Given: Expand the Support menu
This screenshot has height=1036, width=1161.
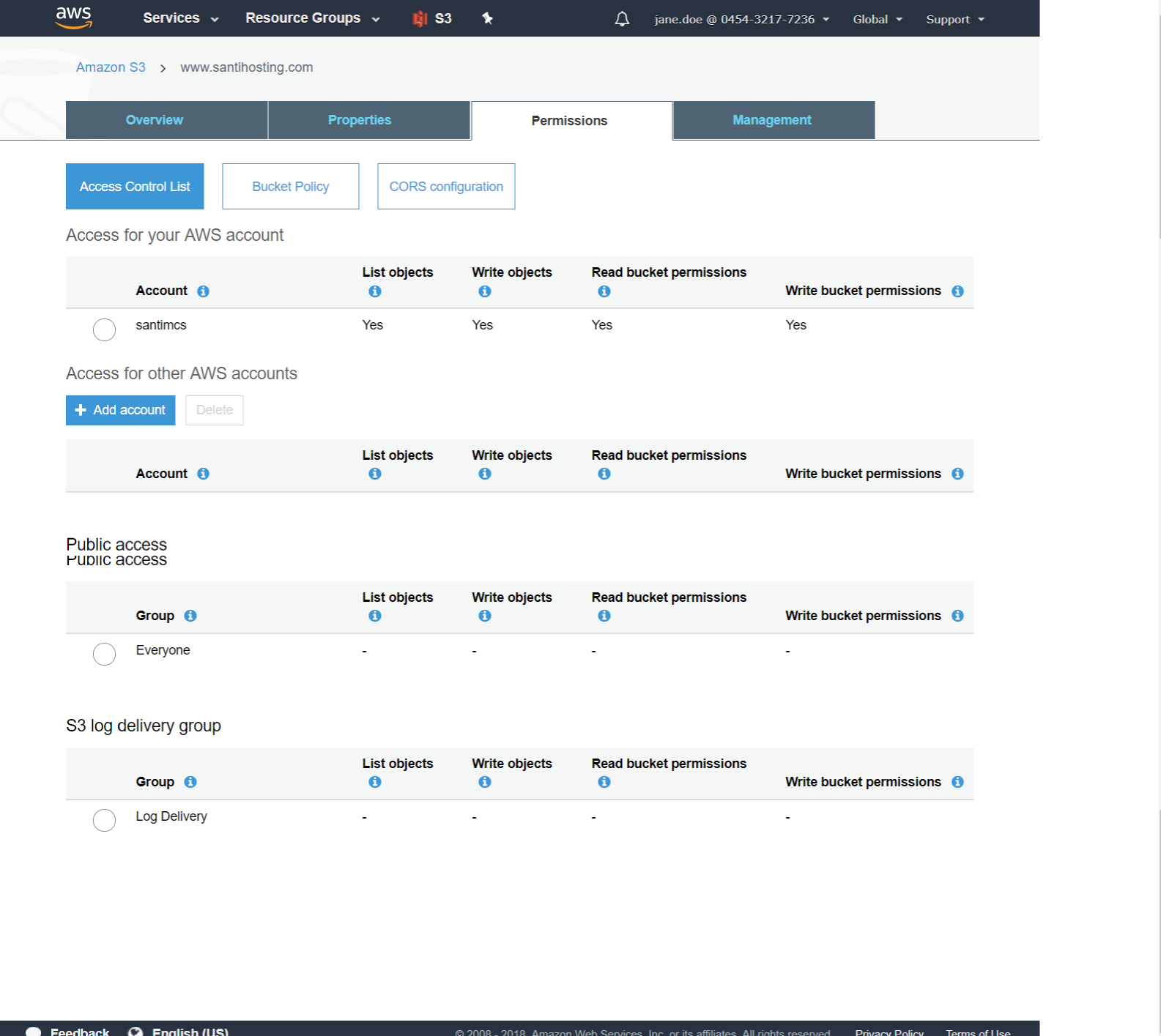Looking at the screenshot, I should (x=955, y=19).
